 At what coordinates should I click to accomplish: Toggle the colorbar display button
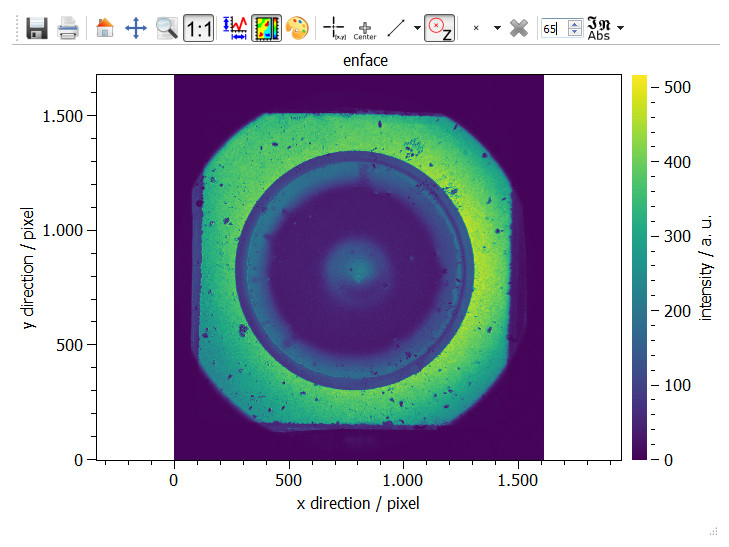click(x=266, y=28)
